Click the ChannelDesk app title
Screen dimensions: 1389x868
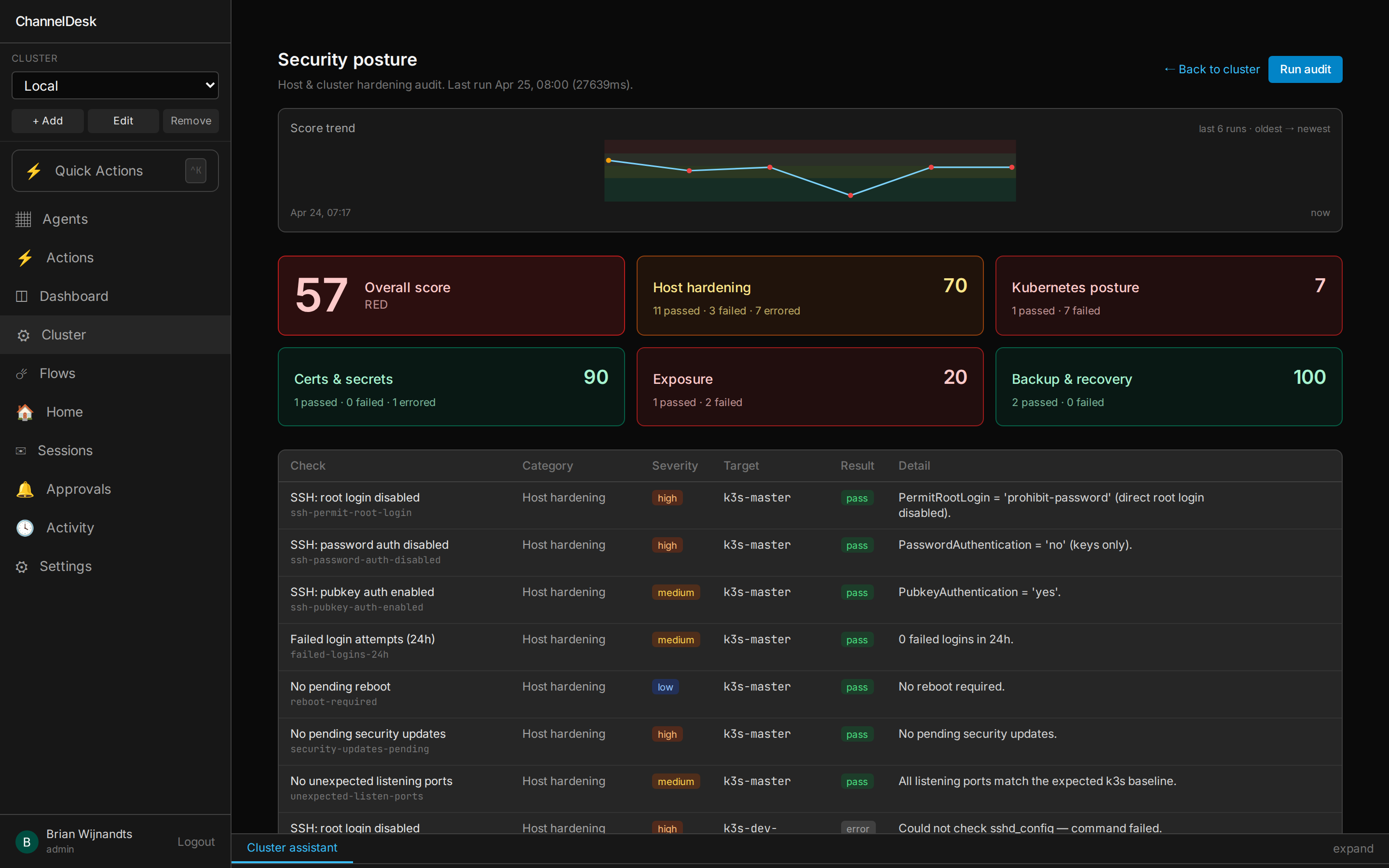(55, 21)
